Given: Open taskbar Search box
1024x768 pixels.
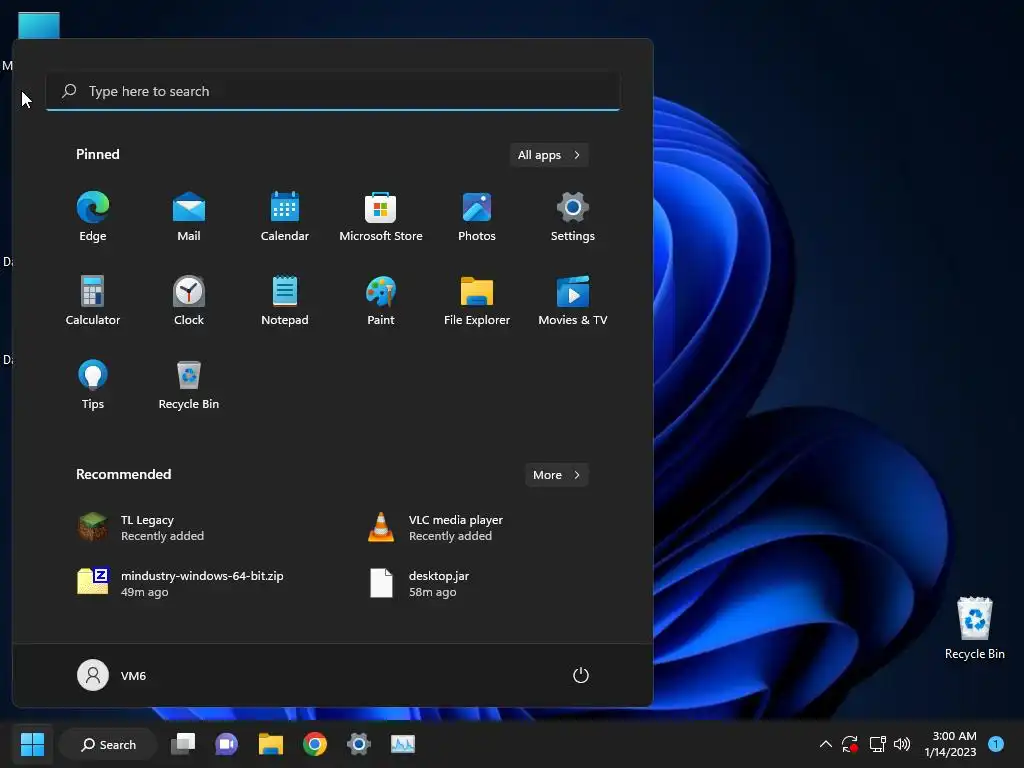Looking at the screenshot, I should 108,744.
